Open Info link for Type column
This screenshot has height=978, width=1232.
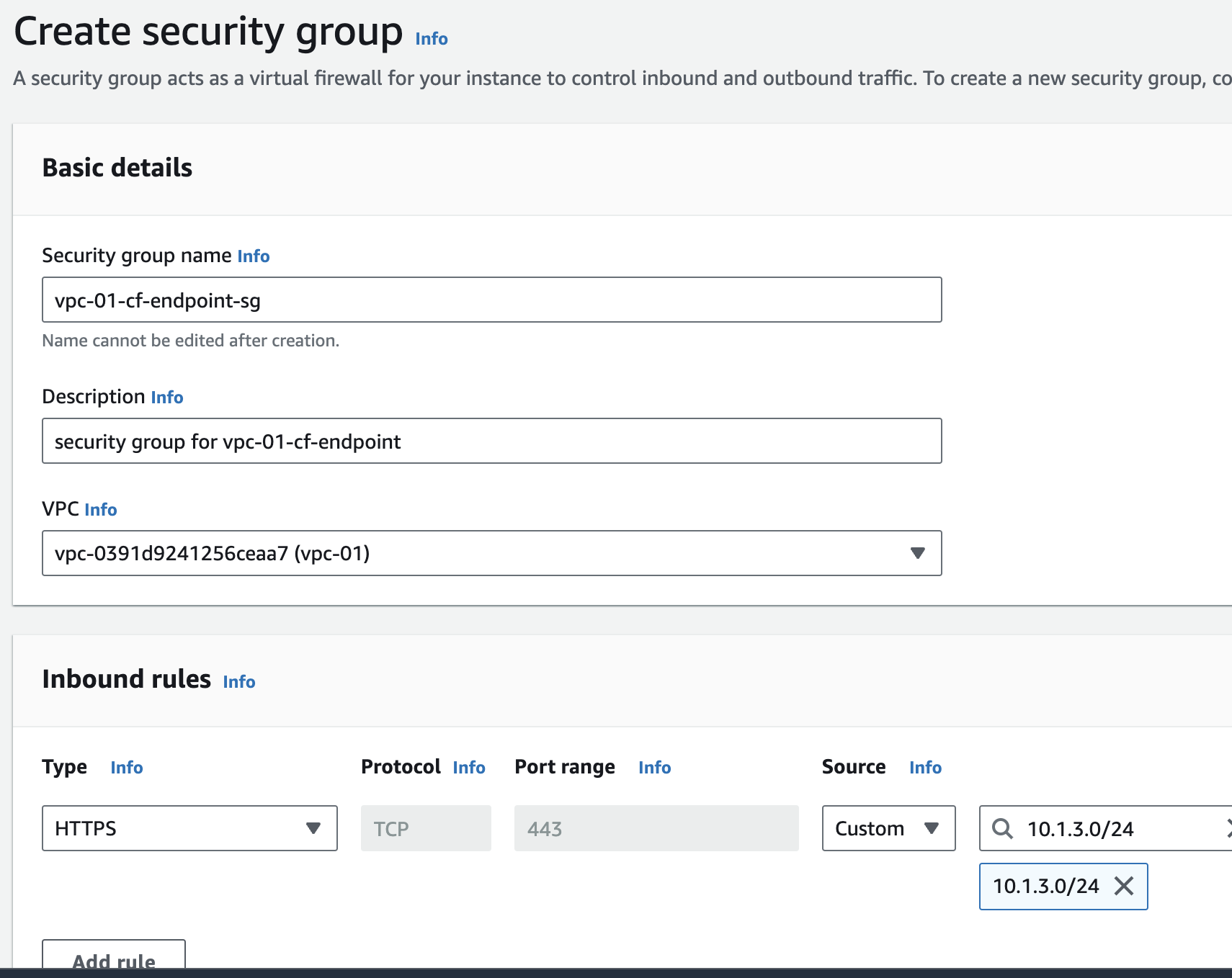[x=127, y=768]
